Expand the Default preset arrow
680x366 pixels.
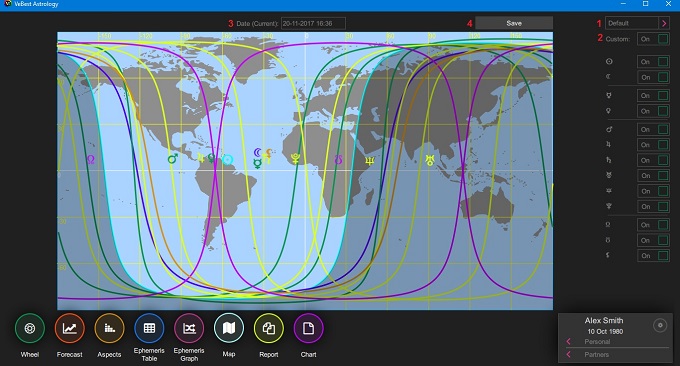coord(664,23)
